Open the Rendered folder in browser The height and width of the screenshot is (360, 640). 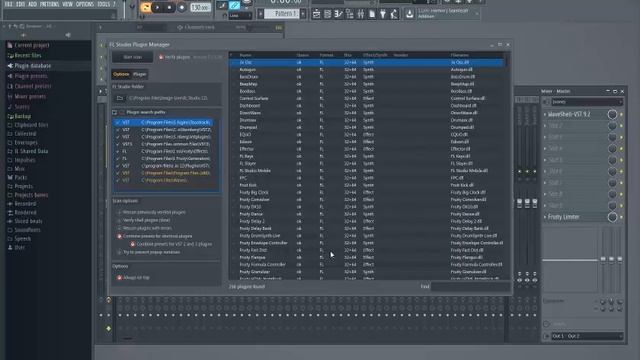tap(25, 212)
